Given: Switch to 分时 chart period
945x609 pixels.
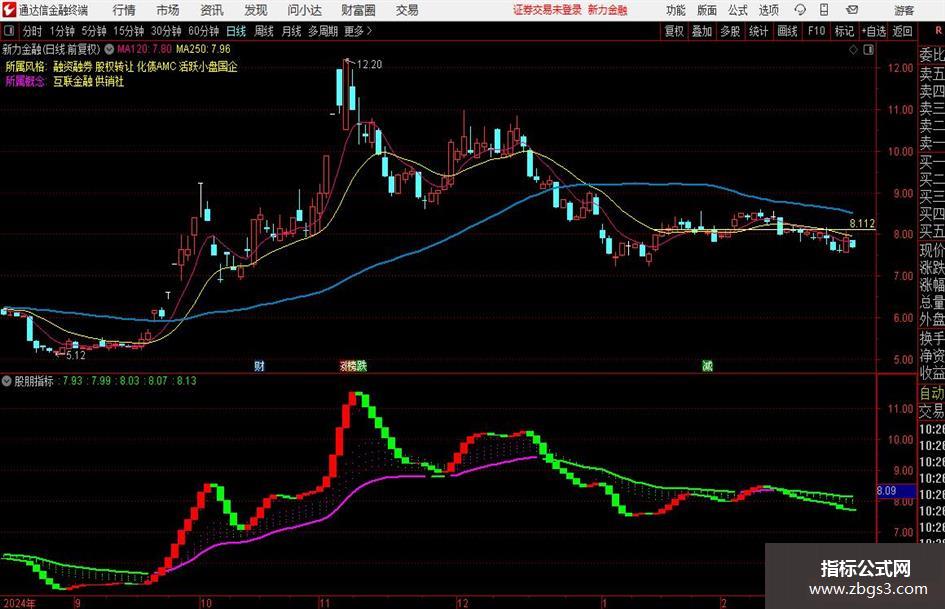Looking at the screenshot, I should 32,31.
